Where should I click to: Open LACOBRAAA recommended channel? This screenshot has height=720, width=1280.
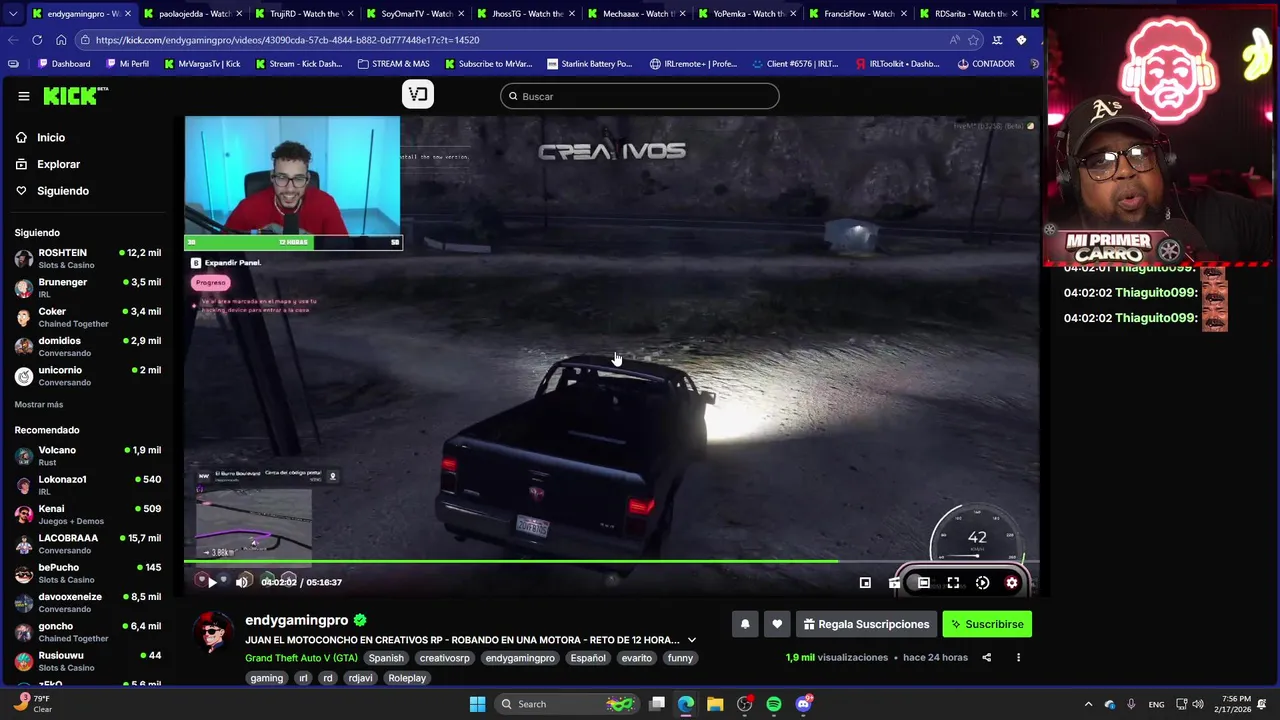[88, 544]
